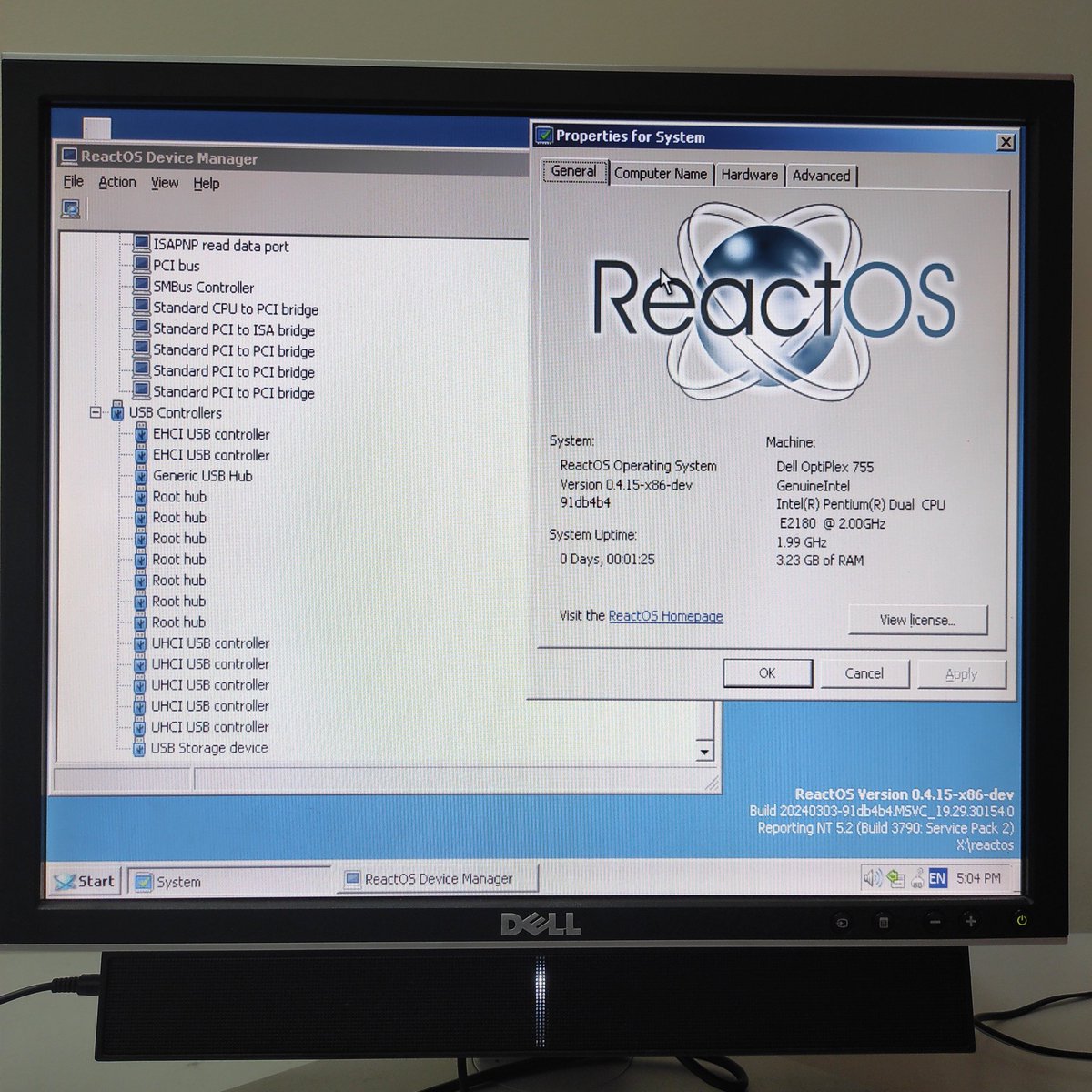The width and height of the screenshot is (1092, 1092).
Task: Click the 5:04 PM taskbar clock
Action: click(978, 878)
